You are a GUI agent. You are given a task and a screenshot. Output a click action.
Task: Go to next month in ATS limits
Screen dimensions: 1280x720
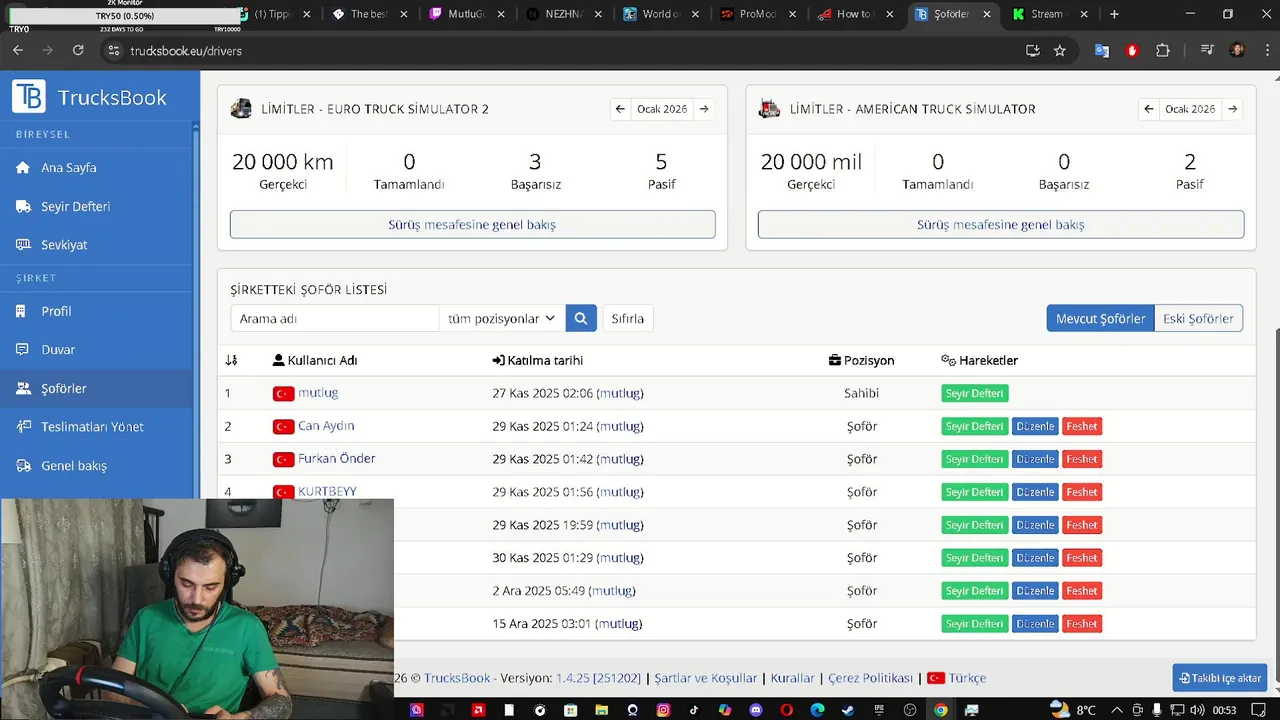pos(1232,109)
